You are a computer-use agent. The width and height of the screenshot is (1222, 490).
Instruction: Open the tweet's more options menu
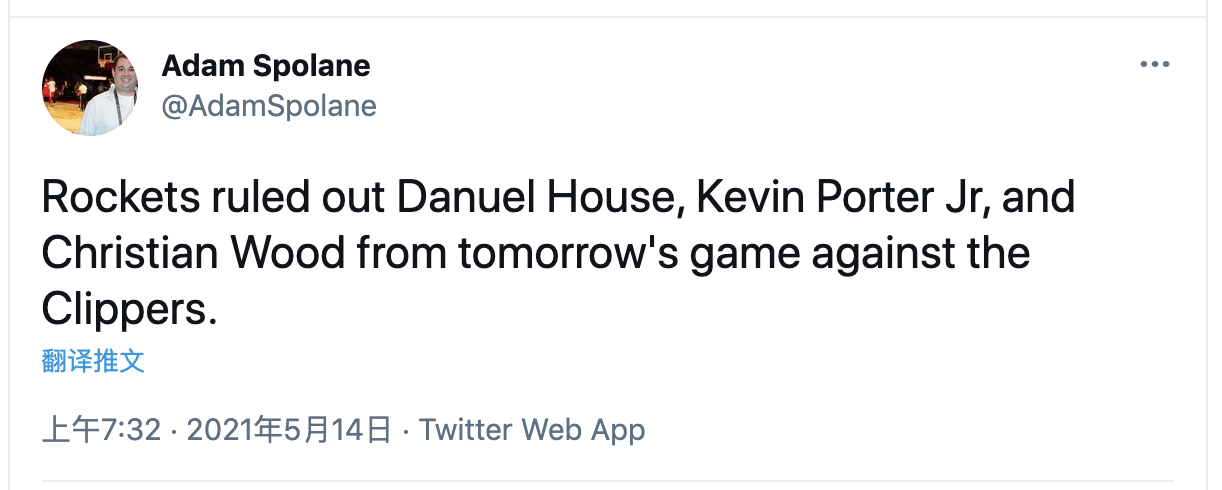pos(1154,65)
